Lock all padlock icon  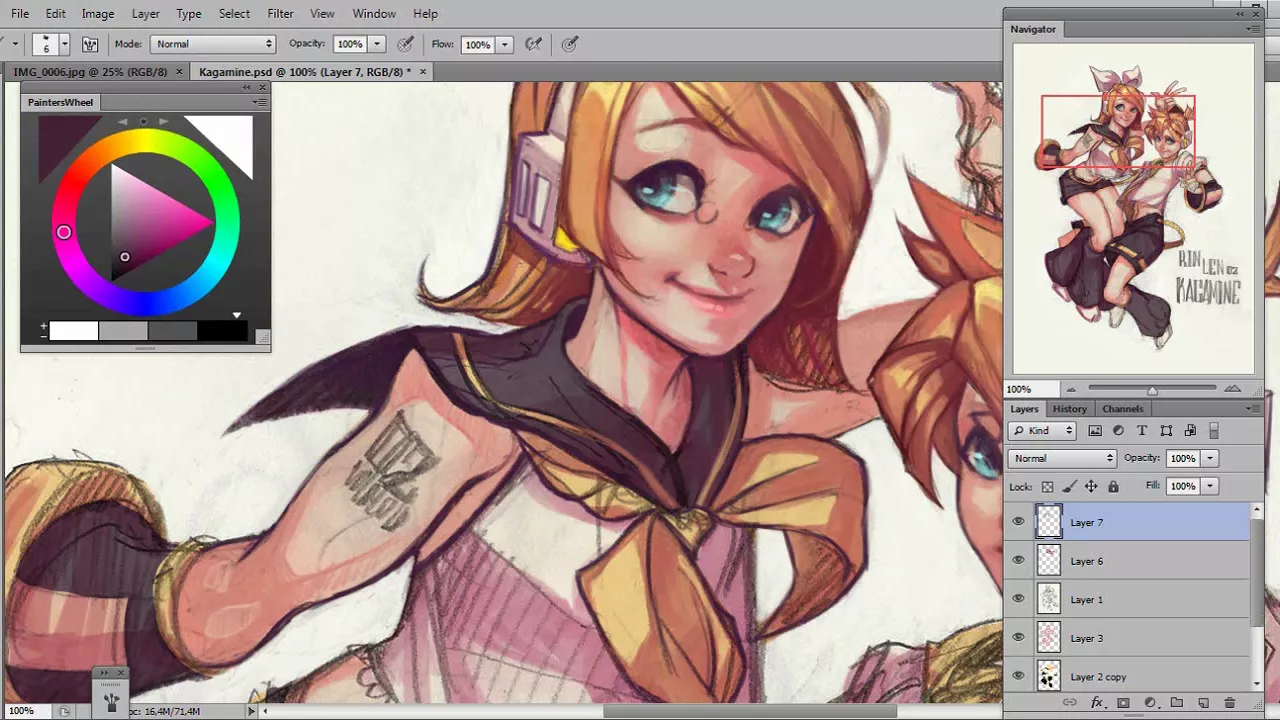pyautogui.click(x=1113, y=487)
